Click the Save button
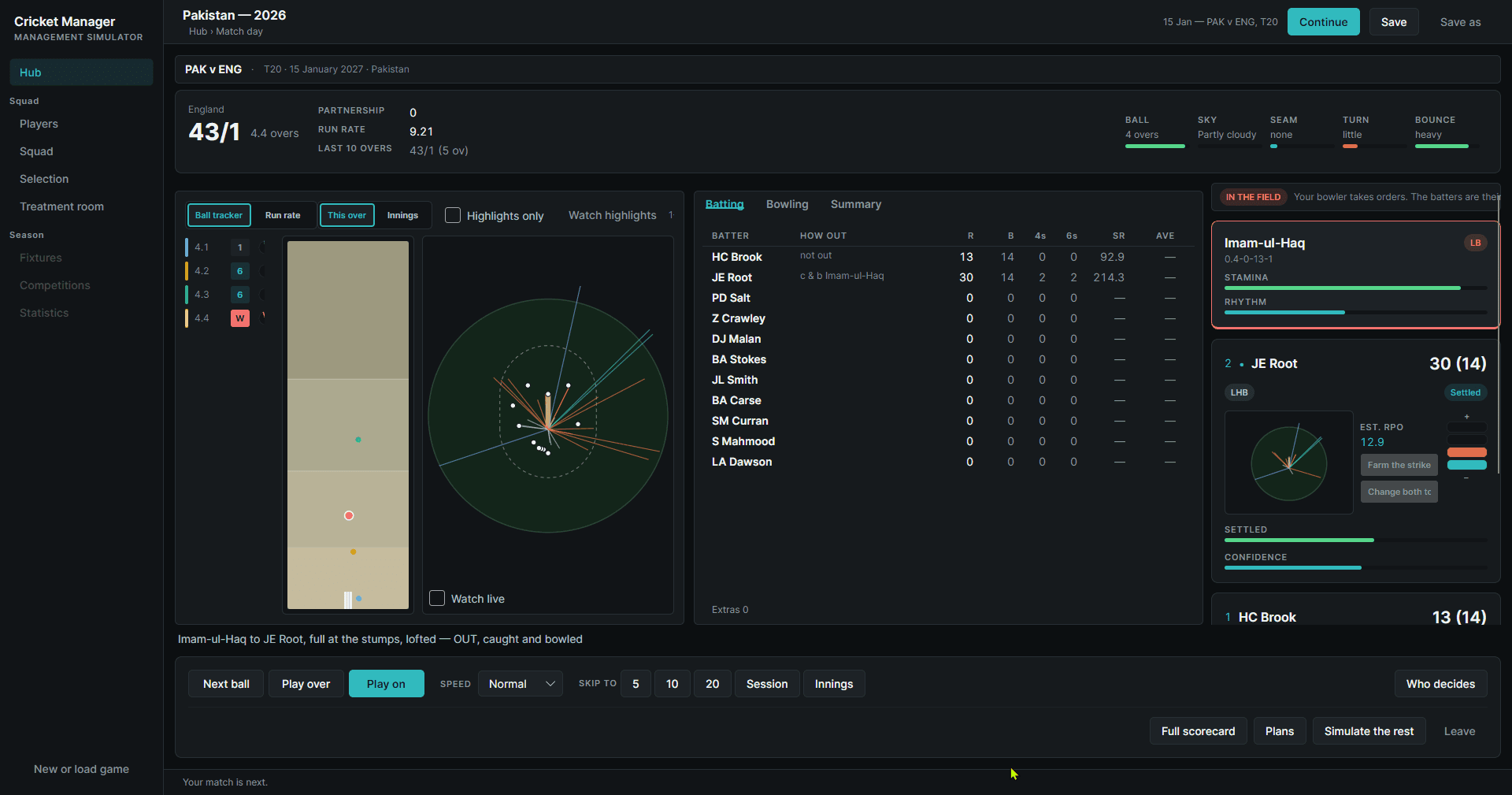 tap(1393, 22)
